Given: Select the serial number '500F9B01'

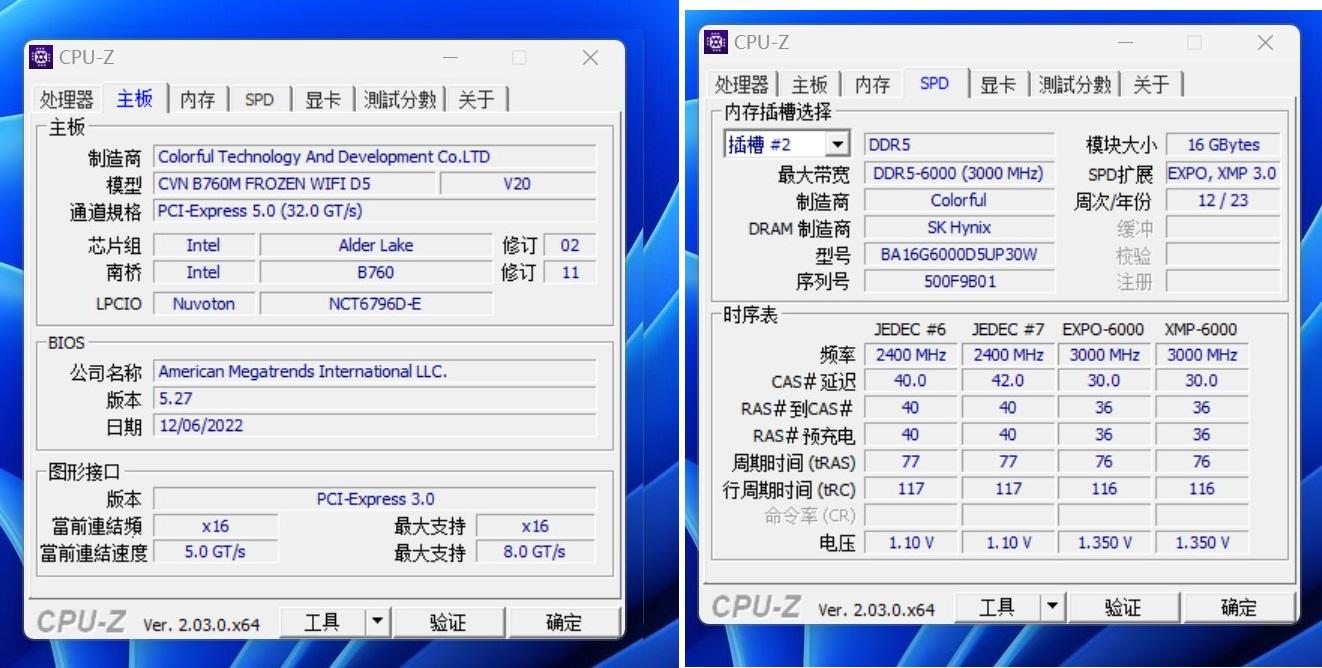Looking at the screenshot, I should point(959,281).
